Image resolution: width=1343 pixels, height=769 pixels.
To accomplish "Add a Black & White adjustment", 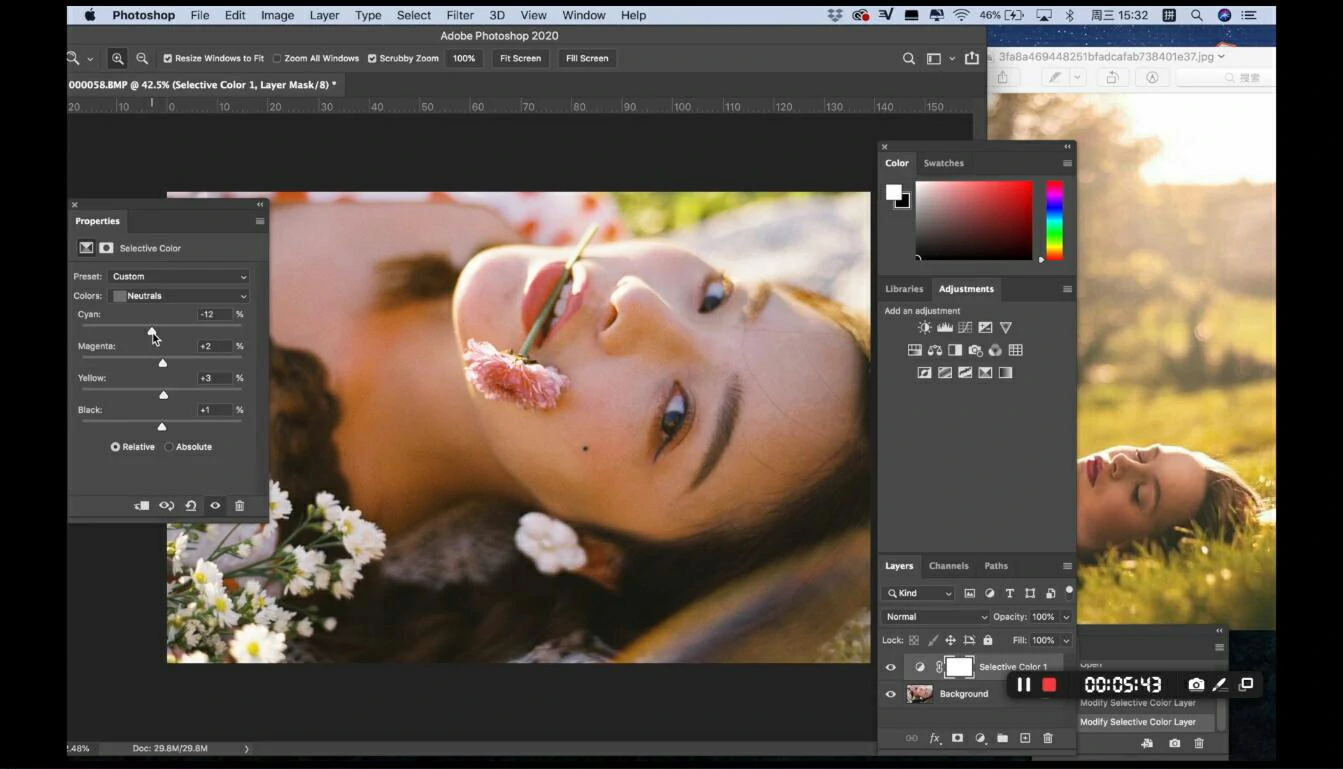I will pyautogui.click(x=955, y=350).
